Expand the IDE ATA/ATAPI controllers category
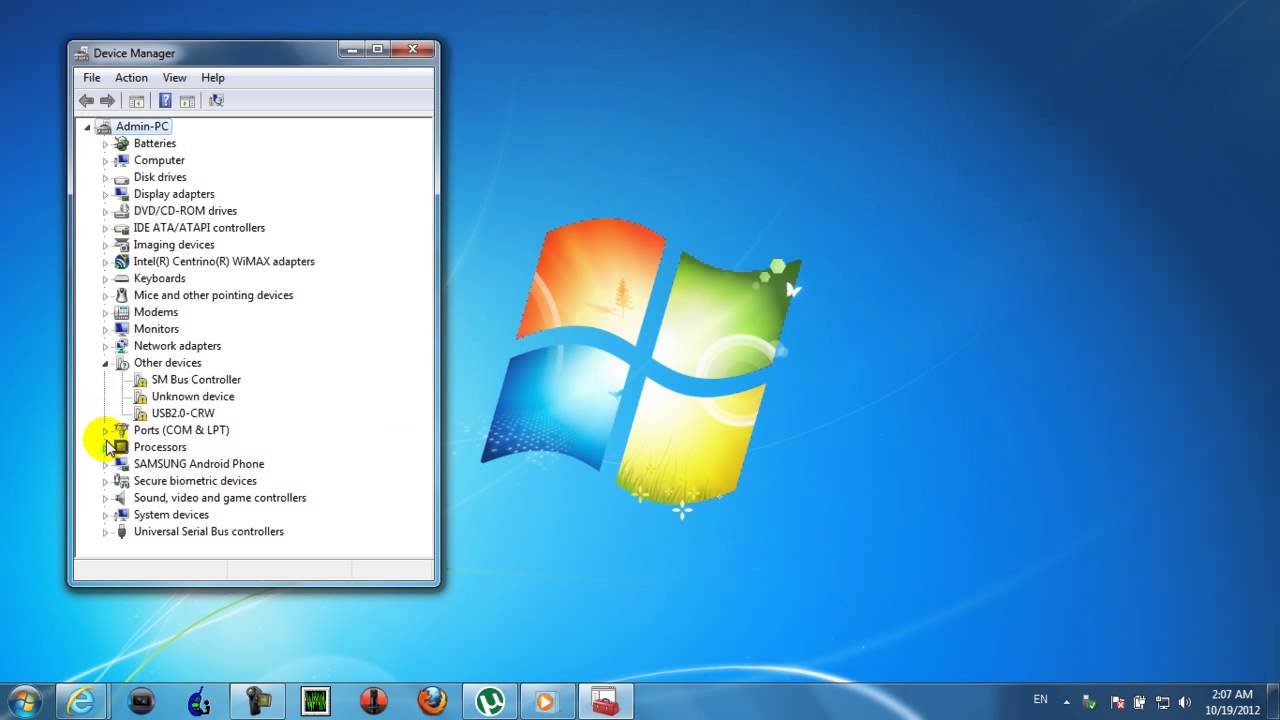The image size is (1280, 720). [x=105, y=228]
